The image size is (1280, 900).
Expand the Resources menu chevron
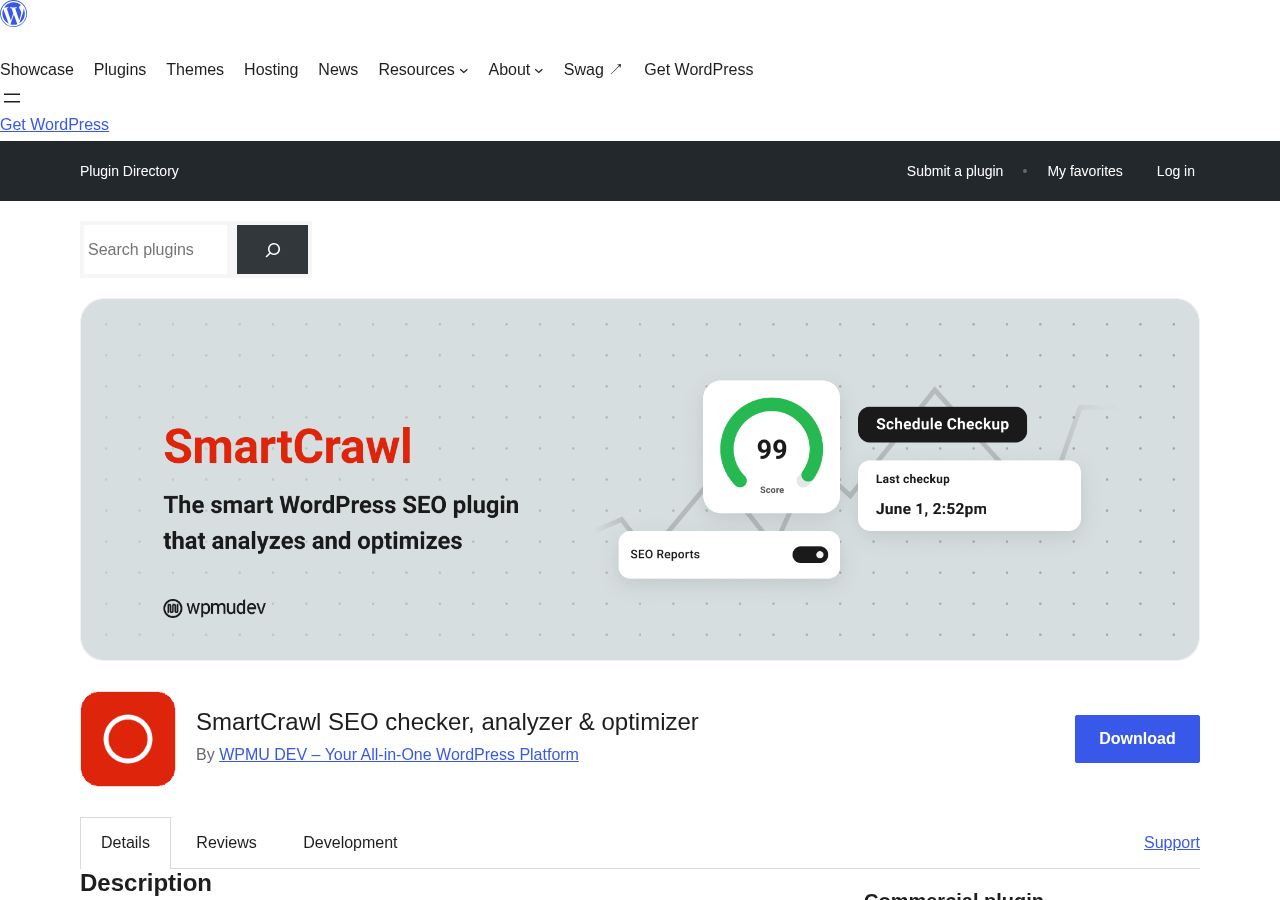coord(463,70)
